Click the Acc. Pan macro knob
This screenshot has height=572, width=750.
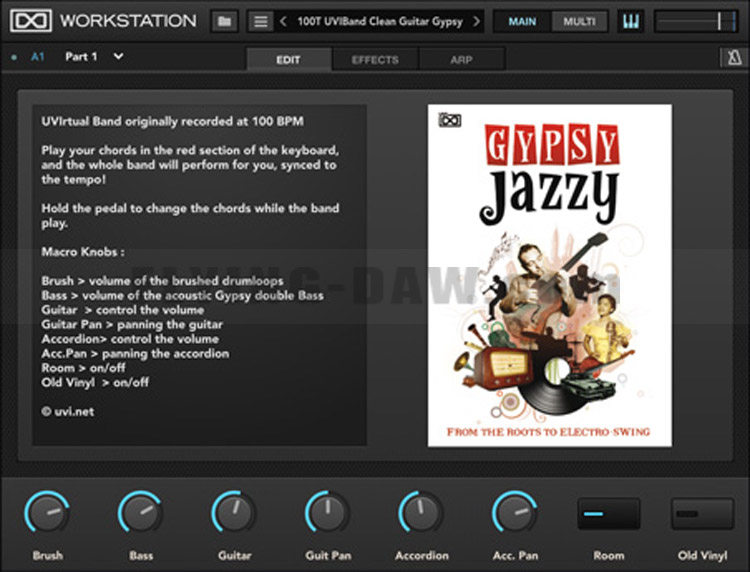pos(515,513)
